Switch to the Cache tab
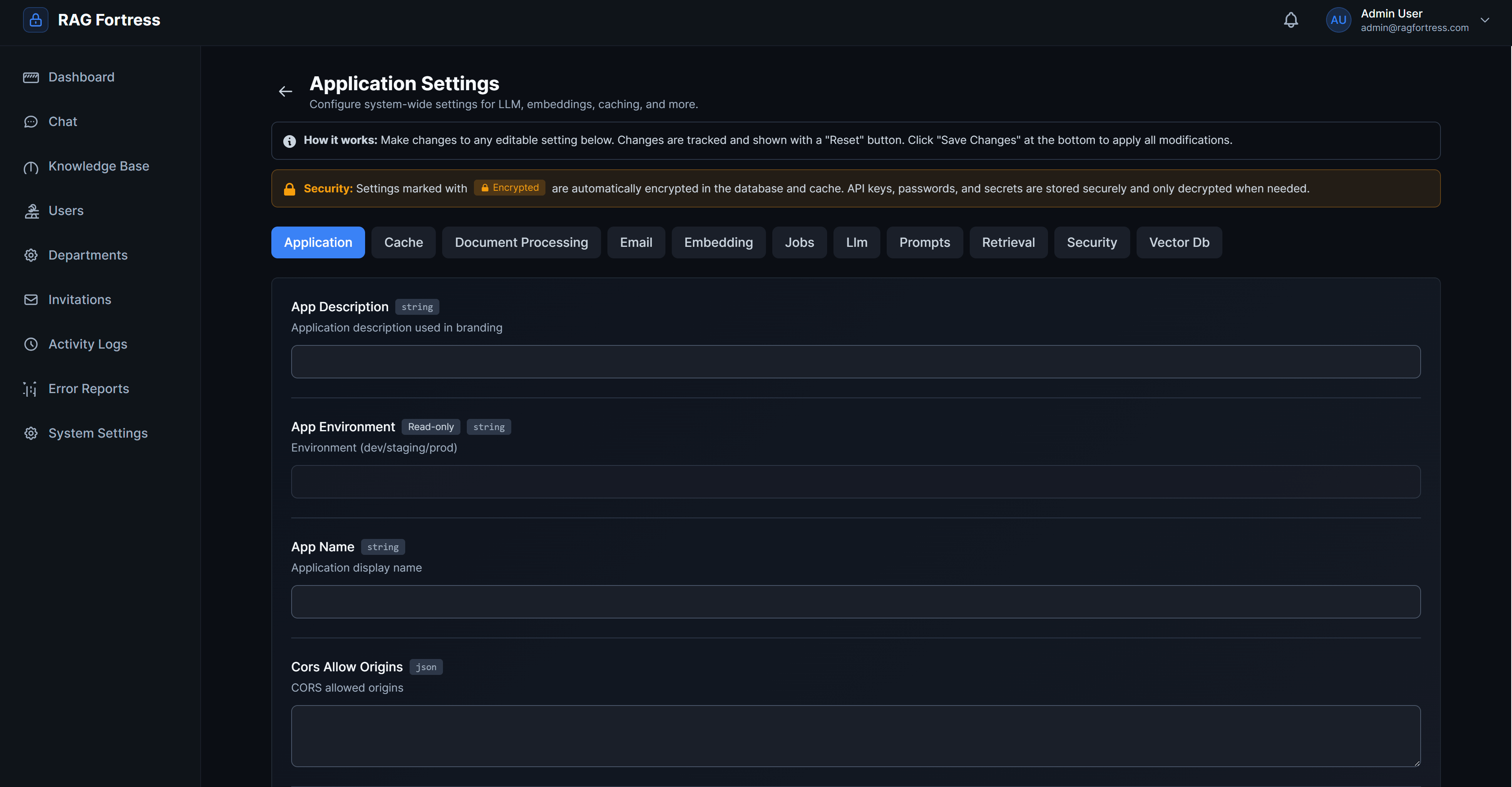Image resolution: width=1512 pixels, height=787 pixels. (403, 242)
